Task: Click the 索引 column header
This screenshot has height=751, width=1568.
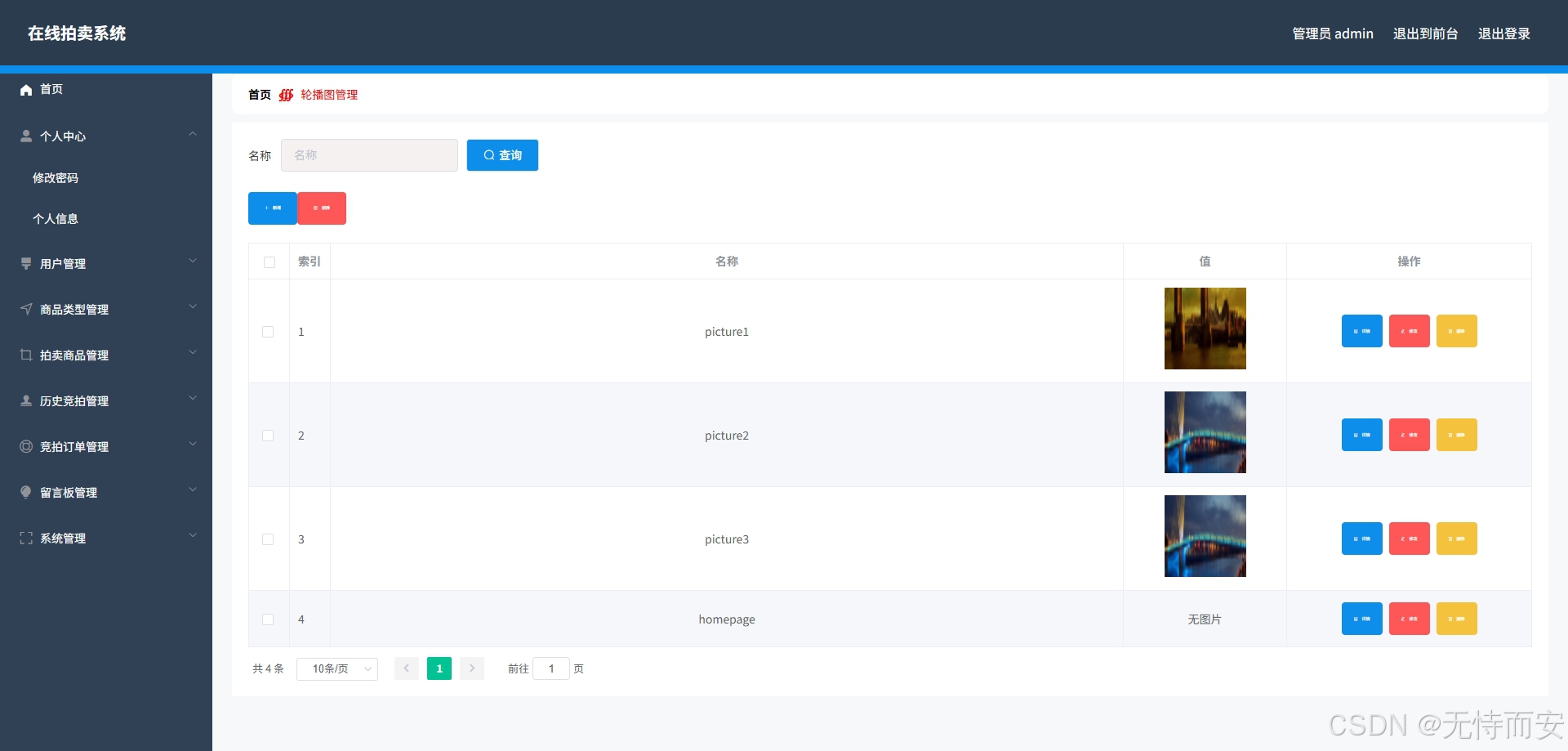Action: pos(310,262)
